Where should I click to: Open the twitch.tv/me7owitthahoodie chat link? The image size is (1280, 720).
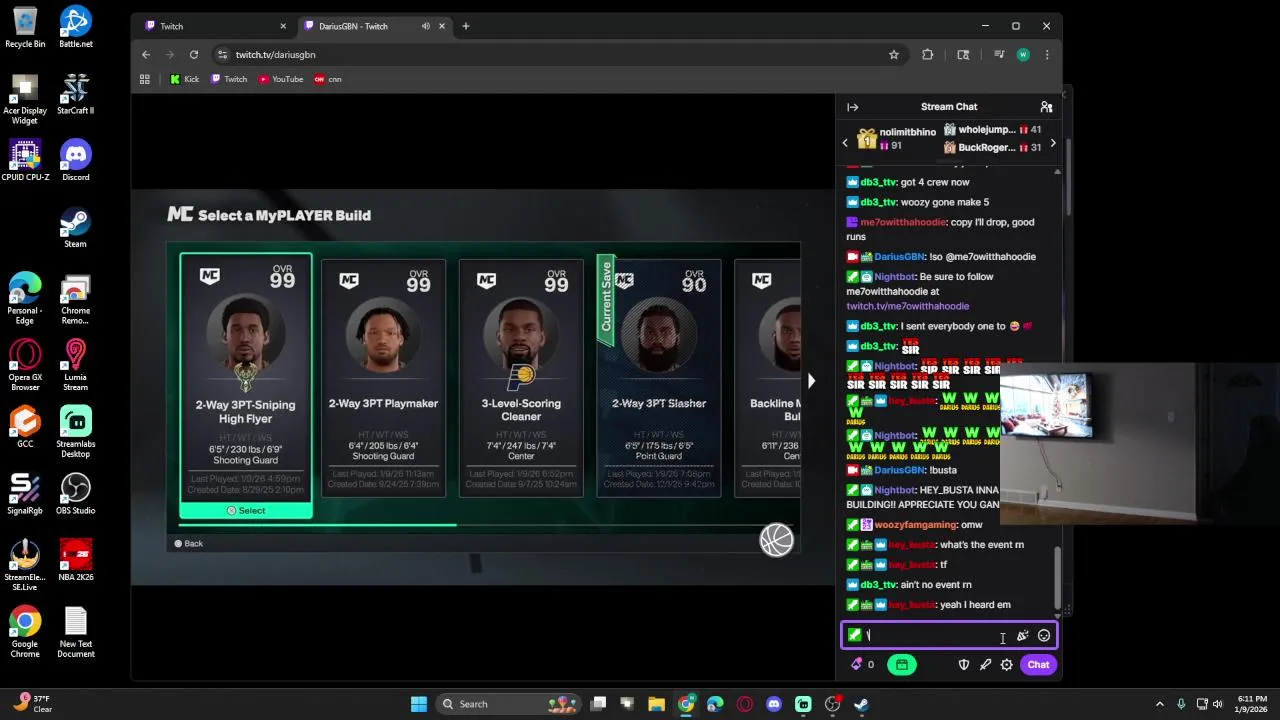click(x=908, y=306)
